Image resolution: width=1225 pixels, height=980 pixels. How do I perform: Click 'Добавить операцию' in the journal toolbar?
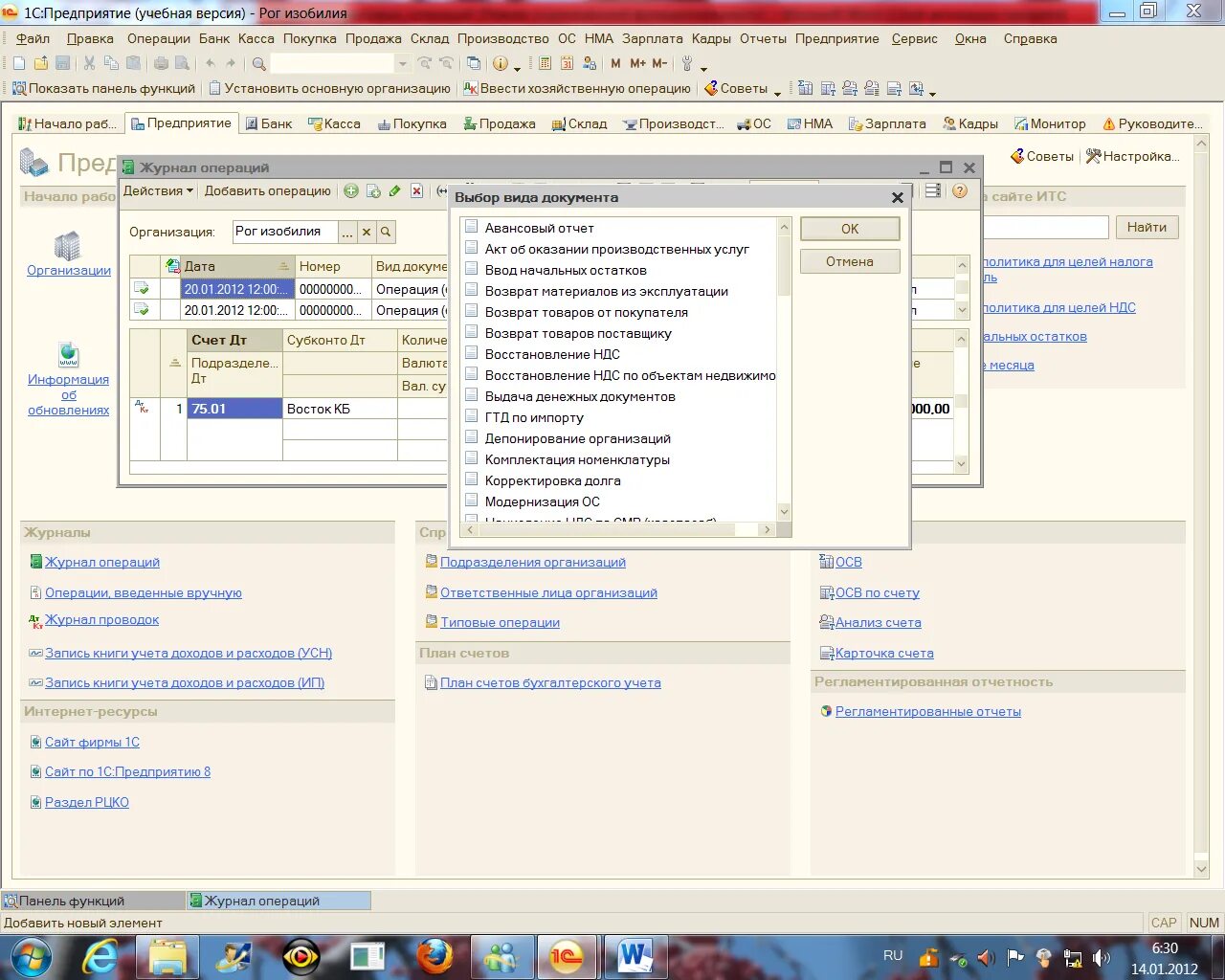coord(267,190)
